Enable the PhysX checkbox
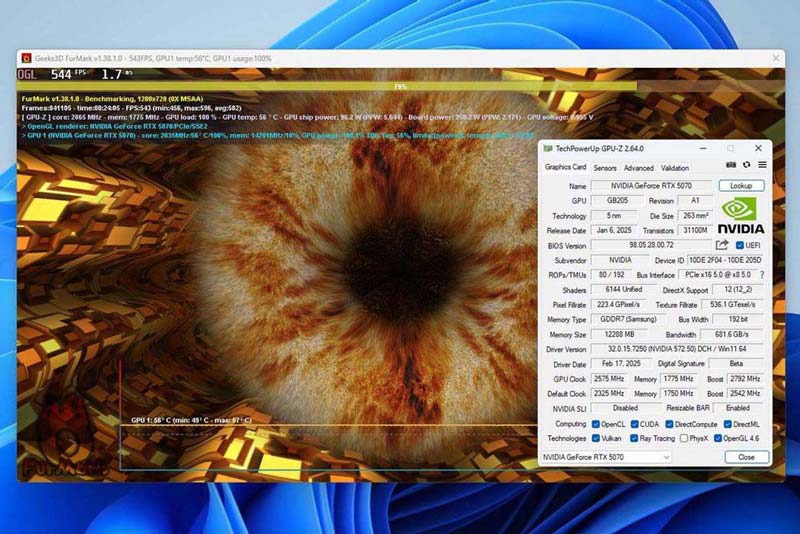This screenshot has width=800, height=534. tap(684, 439)
